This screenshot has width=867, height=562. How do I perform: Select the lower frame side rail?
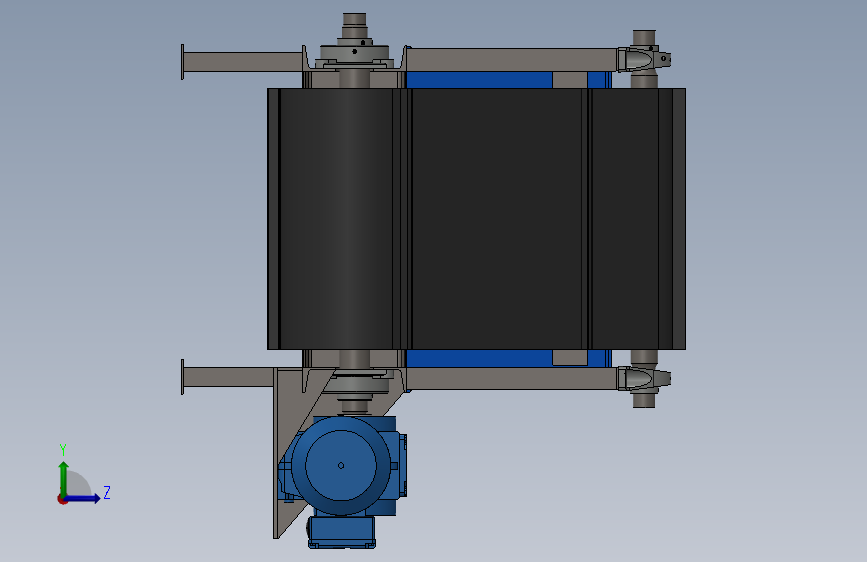point(511,378)
